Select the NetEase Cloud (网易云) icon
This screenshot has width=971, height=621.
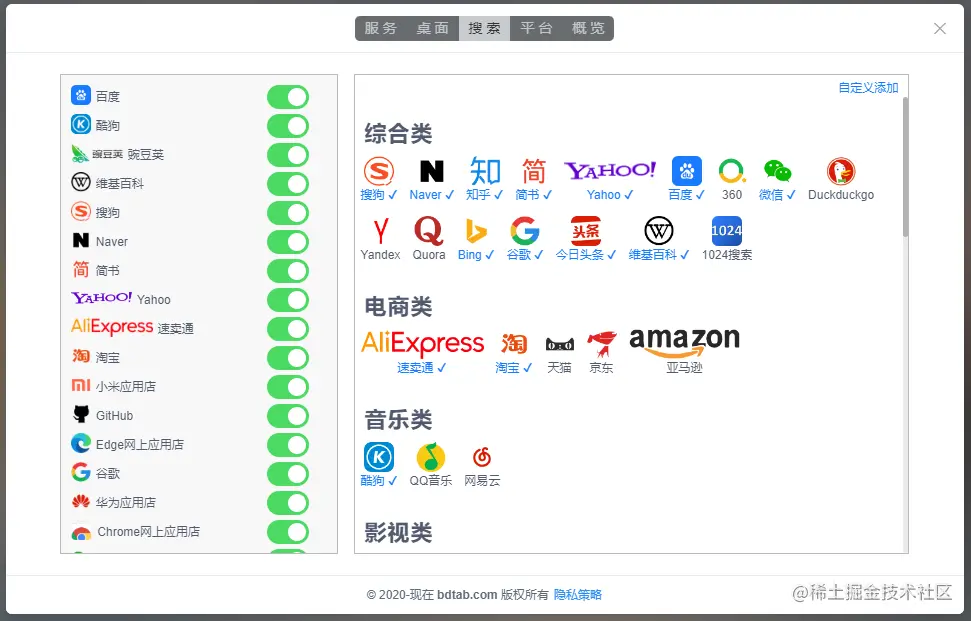point(482,458)
